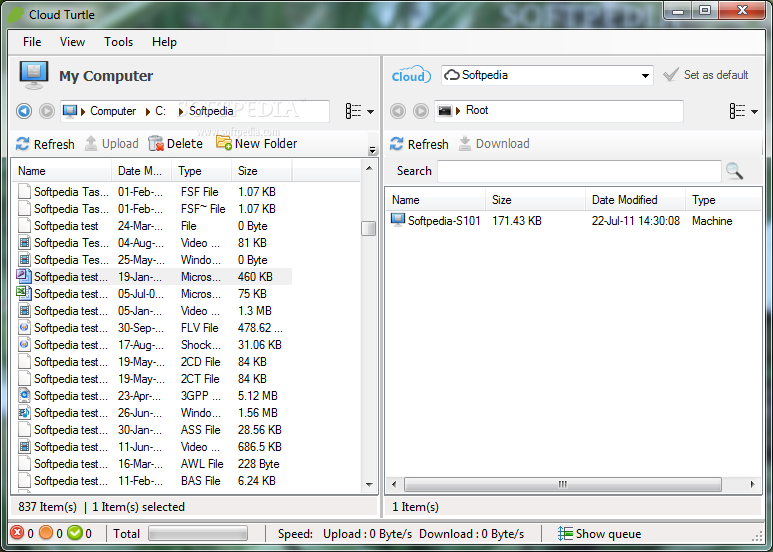773x552 pixels.
Task: Click the local pane back arrow icon
Action: (24, 111)
